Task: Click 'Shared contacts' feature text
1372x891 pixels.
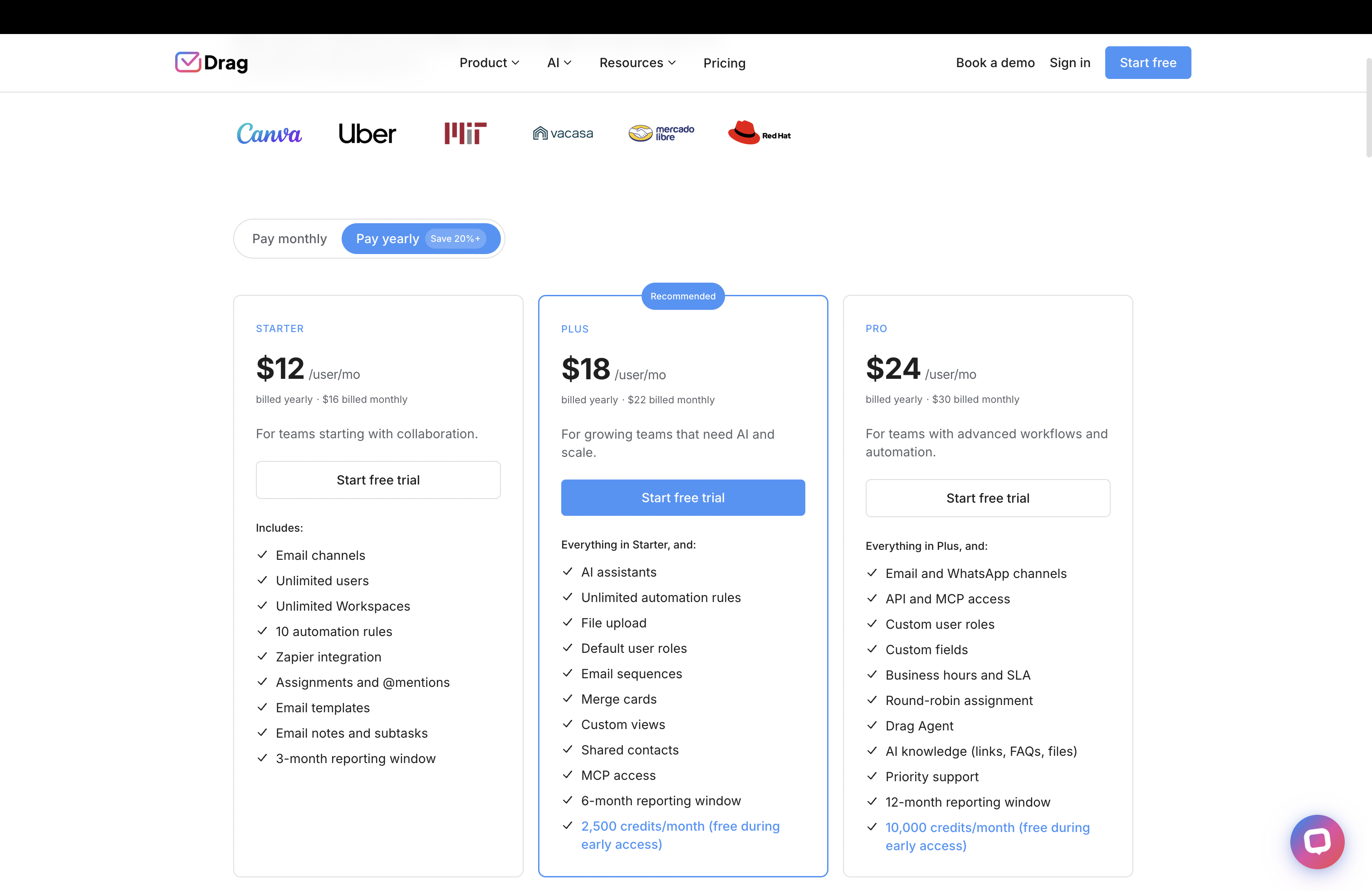Action: [629, 750]
